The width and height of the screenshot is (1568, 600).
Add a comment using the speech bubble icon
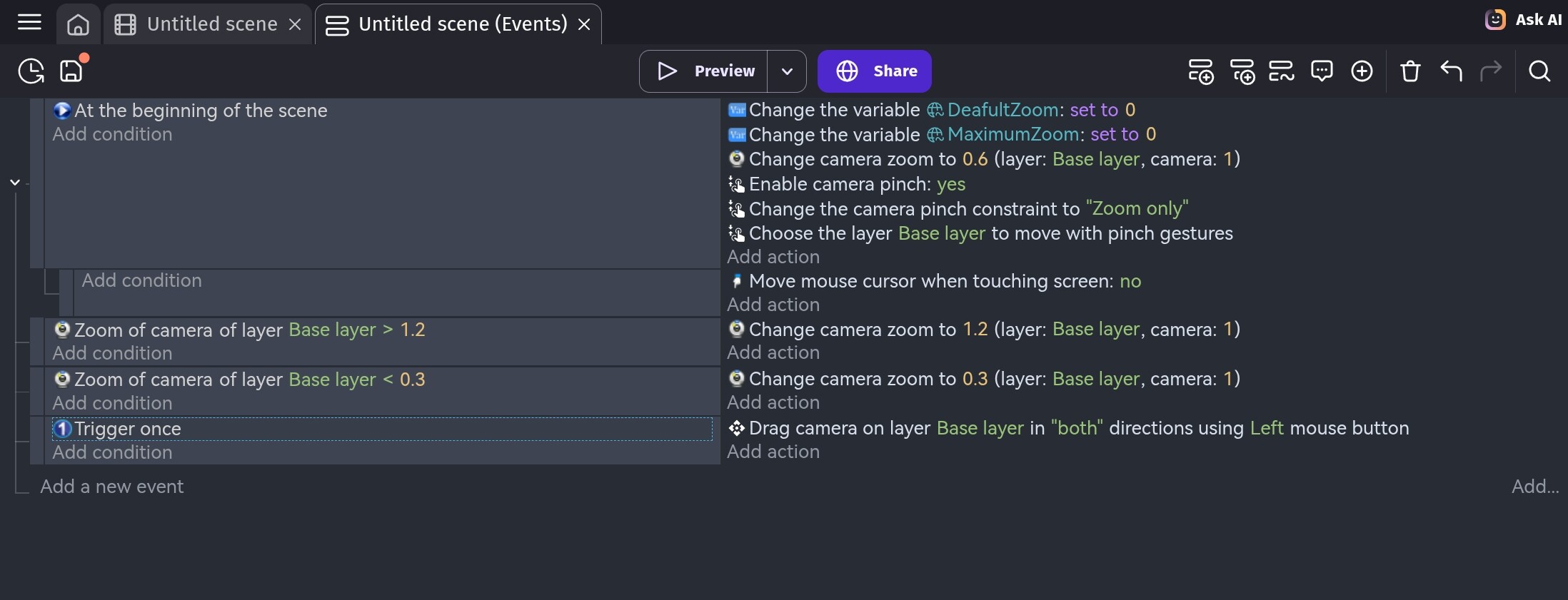click(x=1322, y=71)
